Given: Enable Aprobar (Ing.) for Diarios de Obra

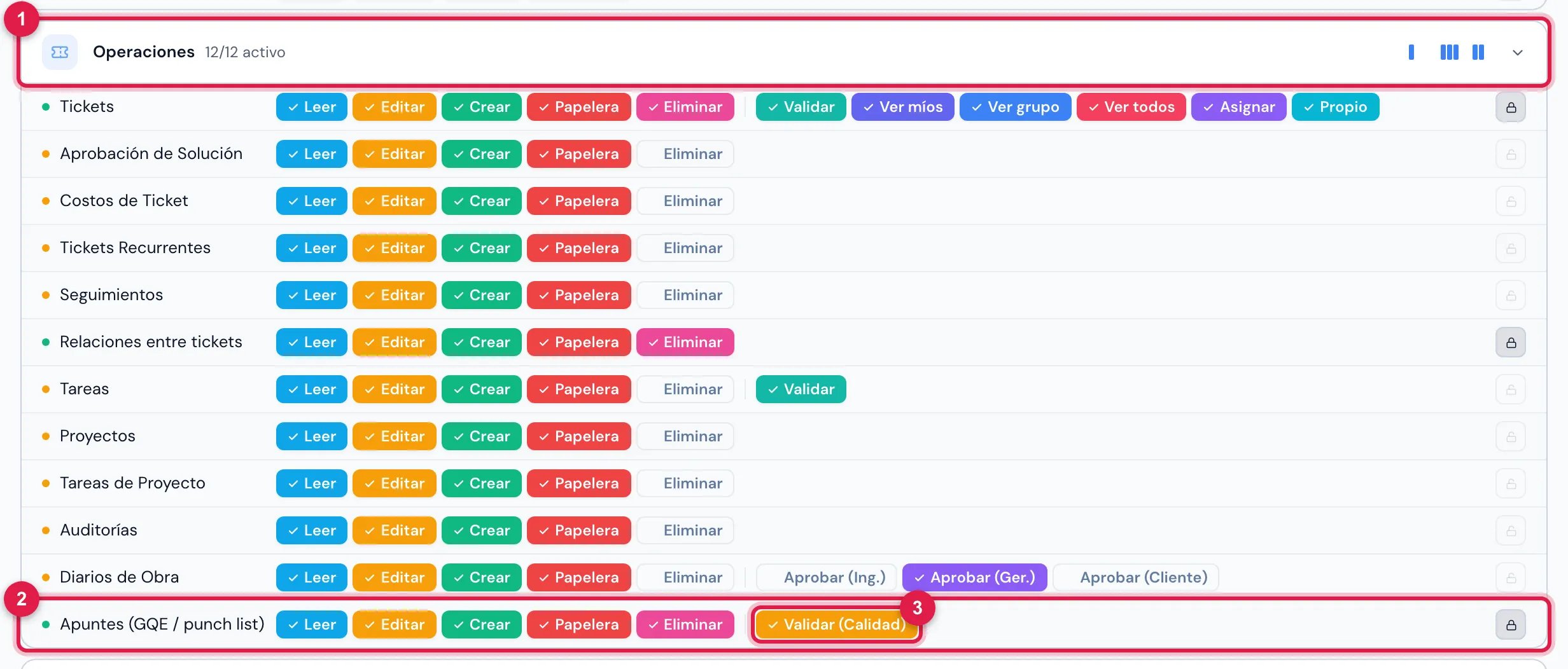Looking at the screenshot, I should (x=826, y=577).
